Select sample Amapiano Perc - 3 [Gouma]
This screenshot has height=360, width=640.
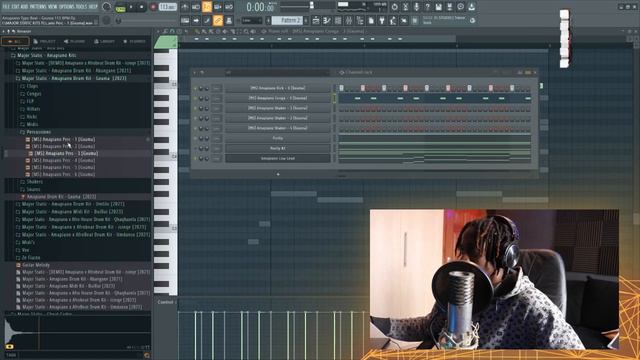click(x=66, y=153)
